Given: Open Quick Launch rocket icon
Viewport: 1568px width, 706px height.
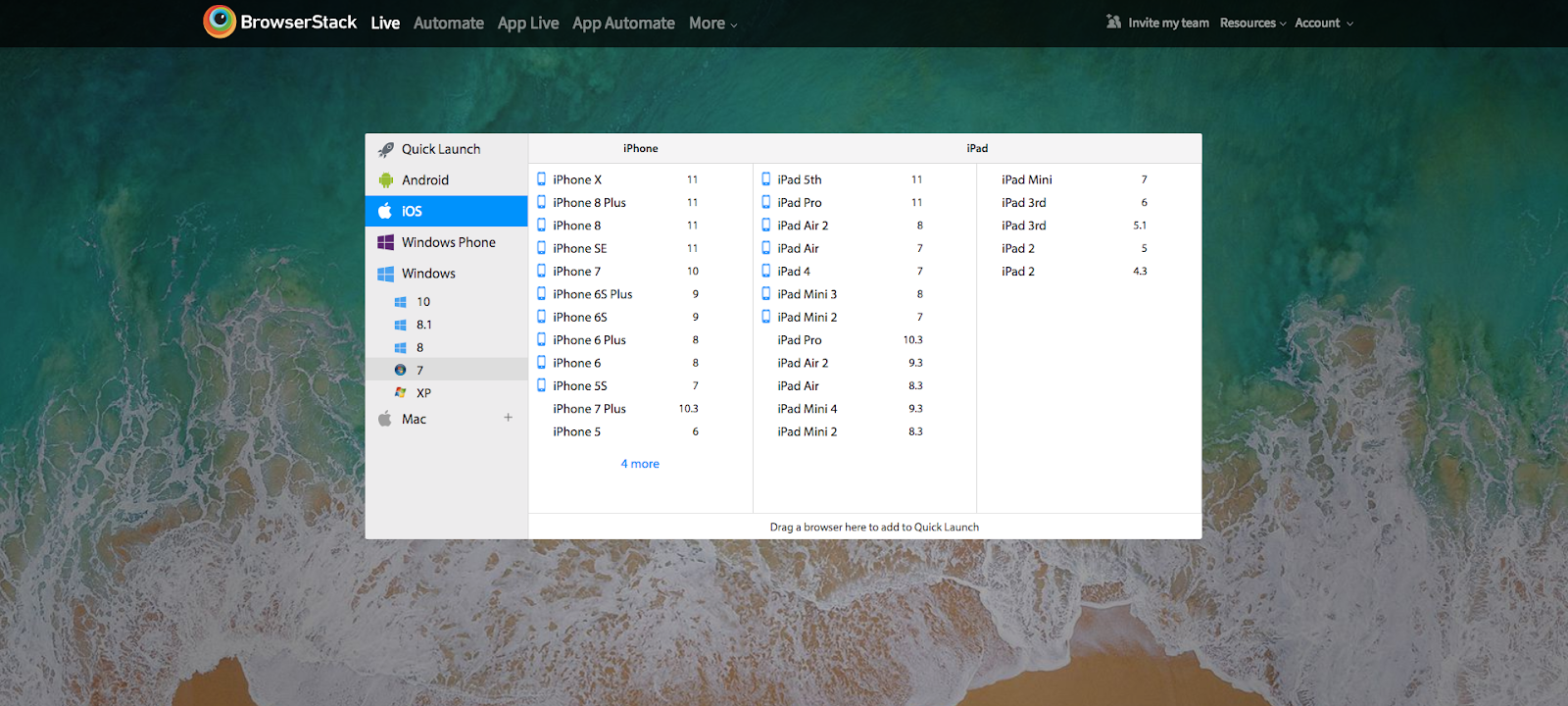Looking at the screenshot, I should 386,150.
